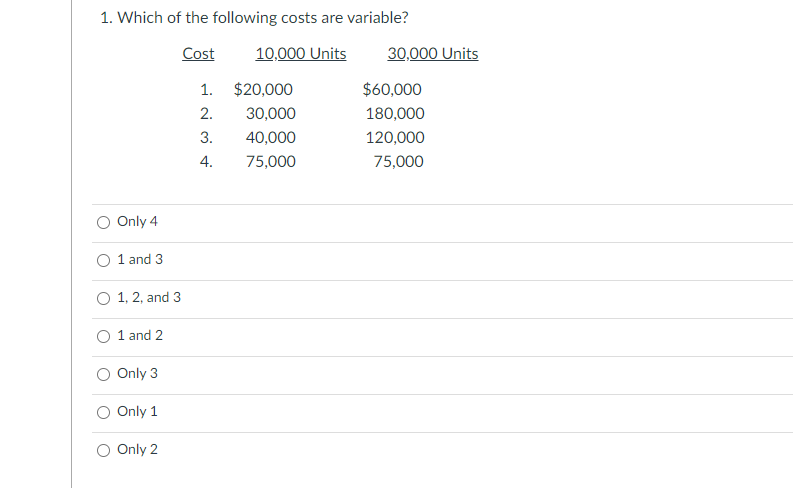This screenshot has height=488, width=793.
Task: Click the "Only 3" answer label text
Action: [137, 373]
